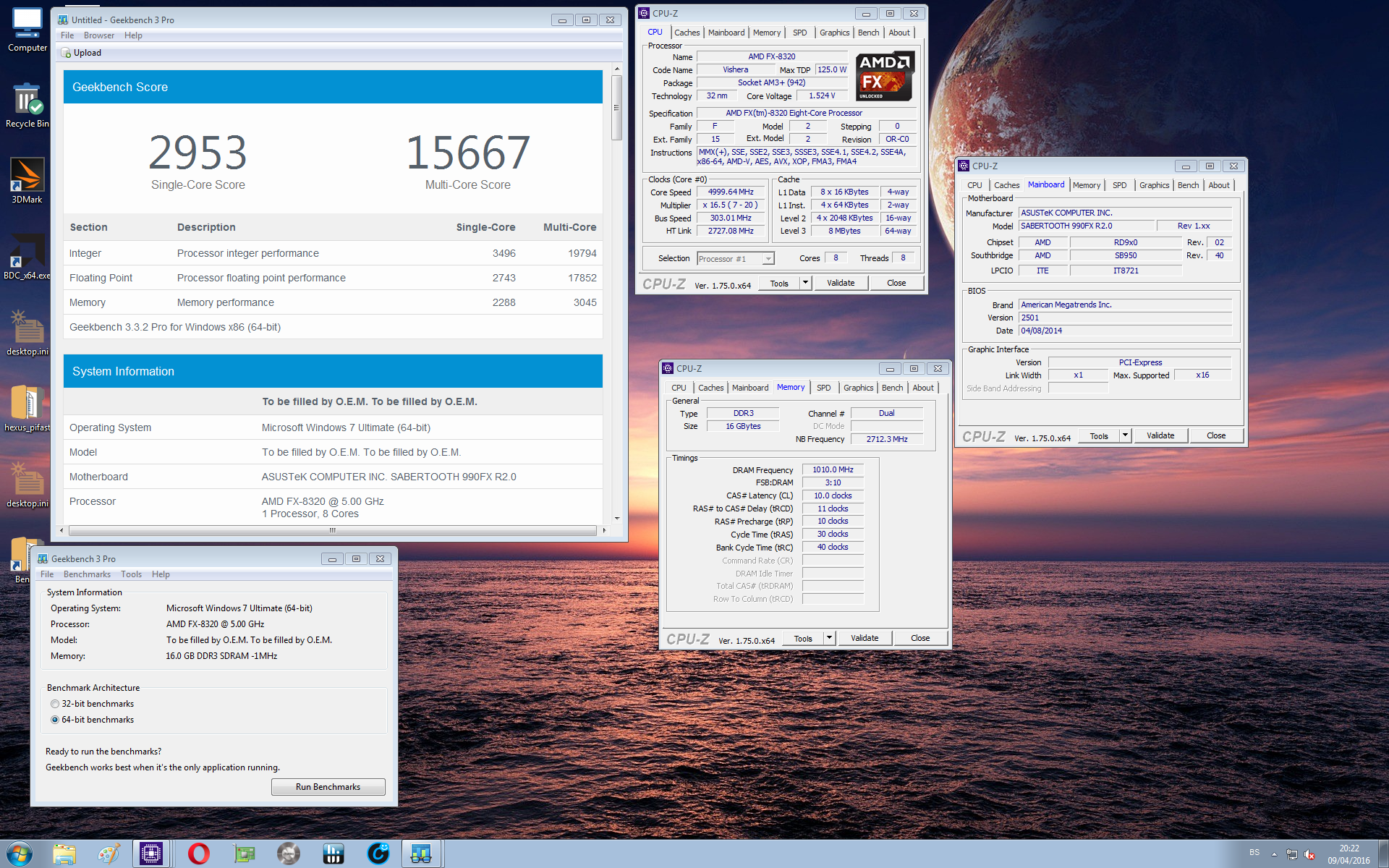Click the 15667 Multi-Core Score

pos(467,153)
